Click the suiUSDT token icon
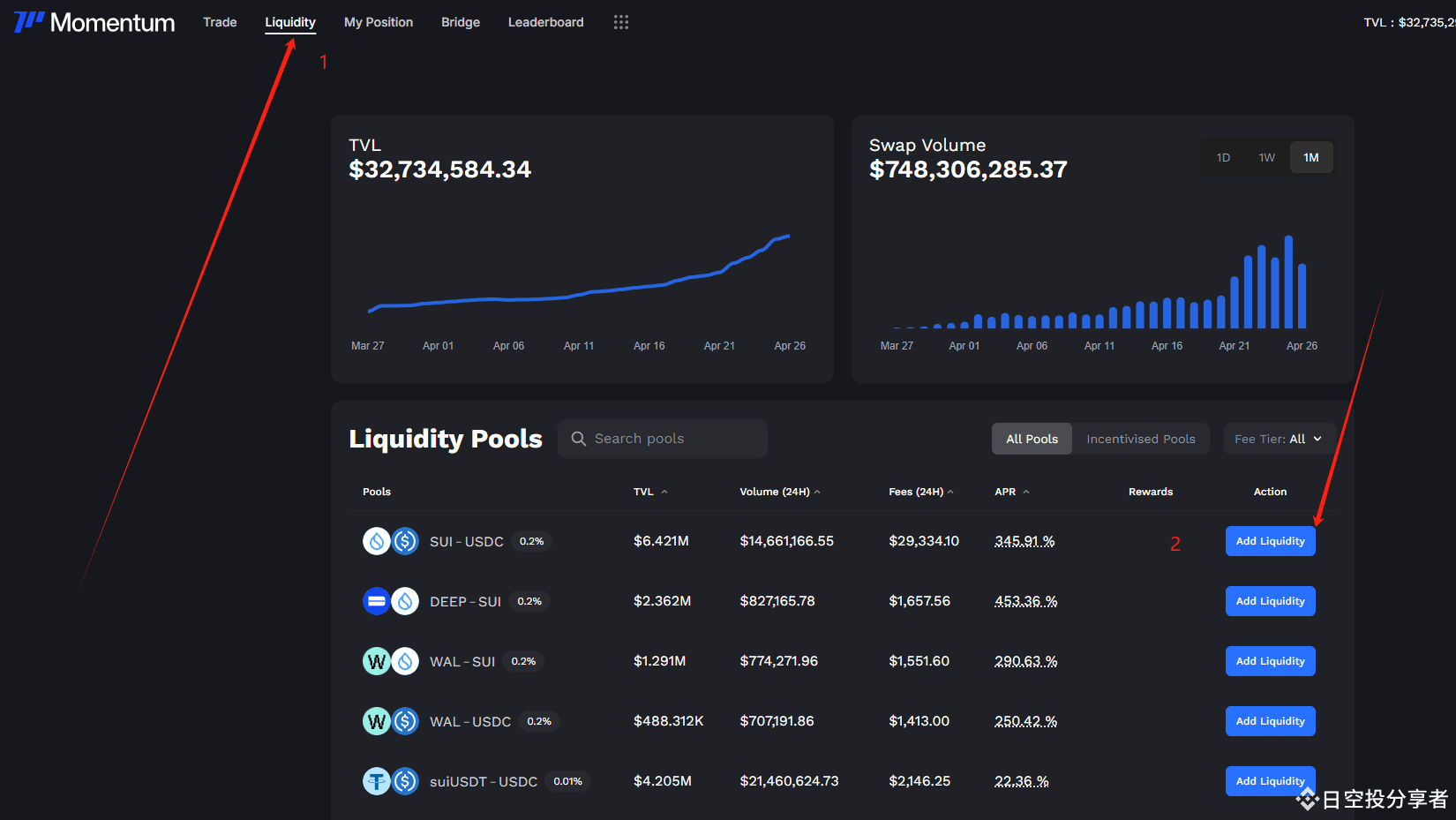The image size is (1456, 820). pos(377,781)
